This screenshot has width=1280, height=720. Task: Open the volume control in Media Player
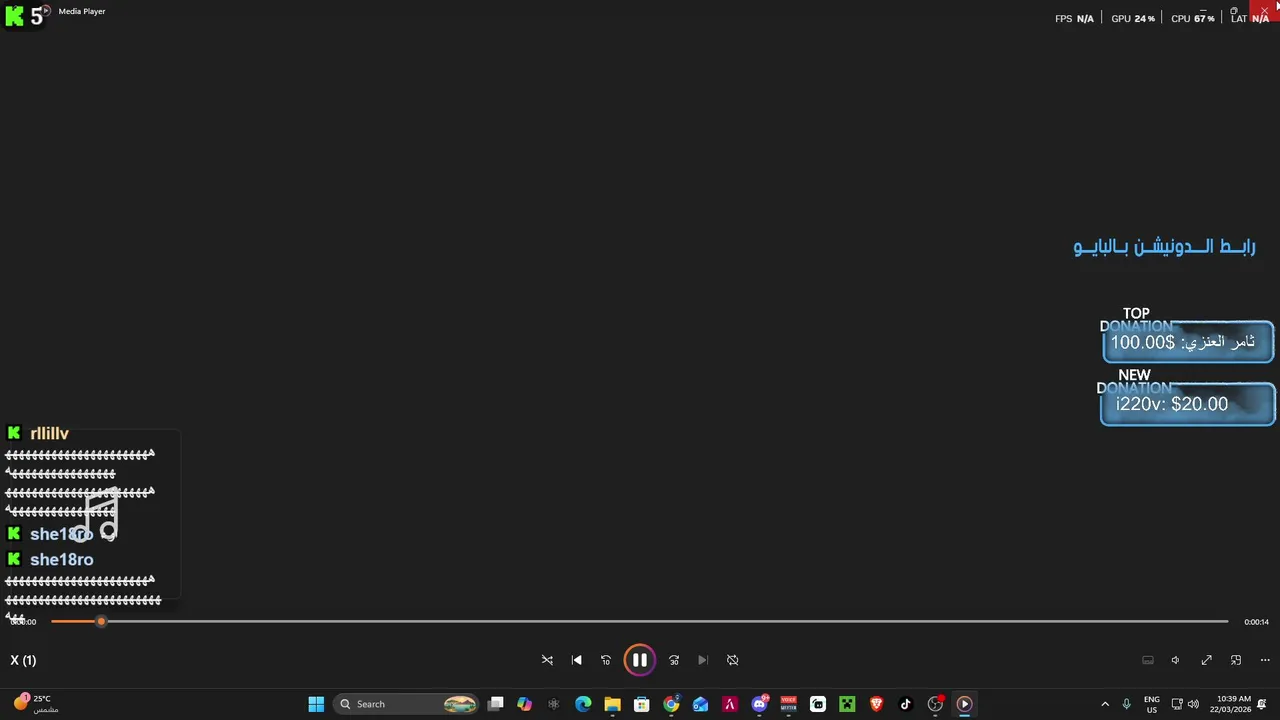click(x=1176, y=660)
